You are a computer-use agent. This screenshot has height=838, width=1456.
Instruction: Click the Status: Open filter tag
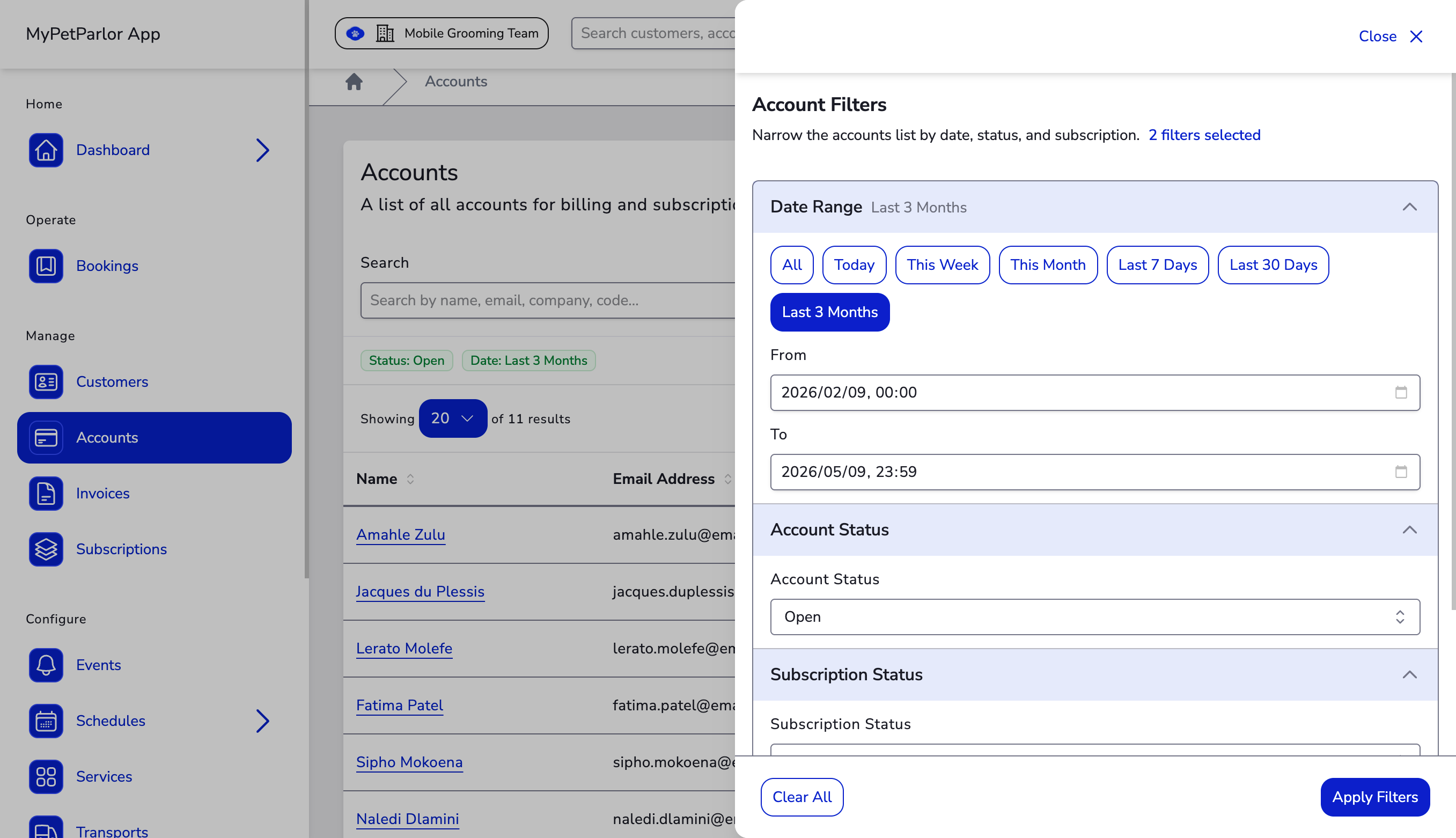tap(406, 361)
